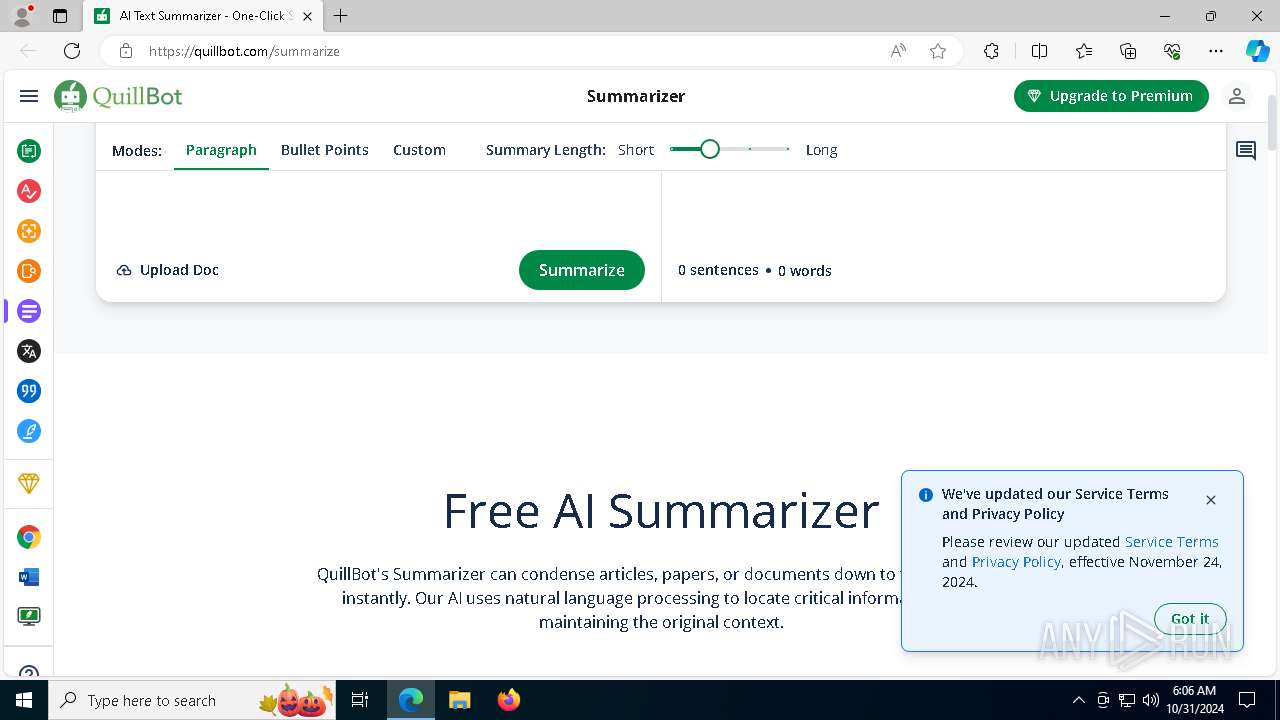The height and width of the screenshot is (720, 1280).
Task: Add page to favorites star icon
Action: (938, 51)
